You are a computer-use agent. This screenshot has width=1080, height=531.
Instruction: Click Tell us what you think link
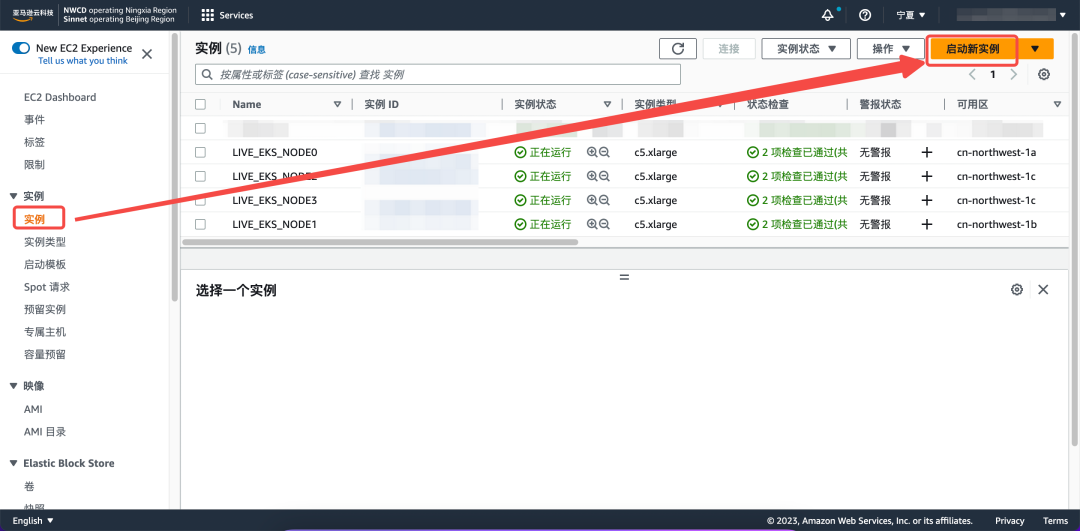(83, 61)
